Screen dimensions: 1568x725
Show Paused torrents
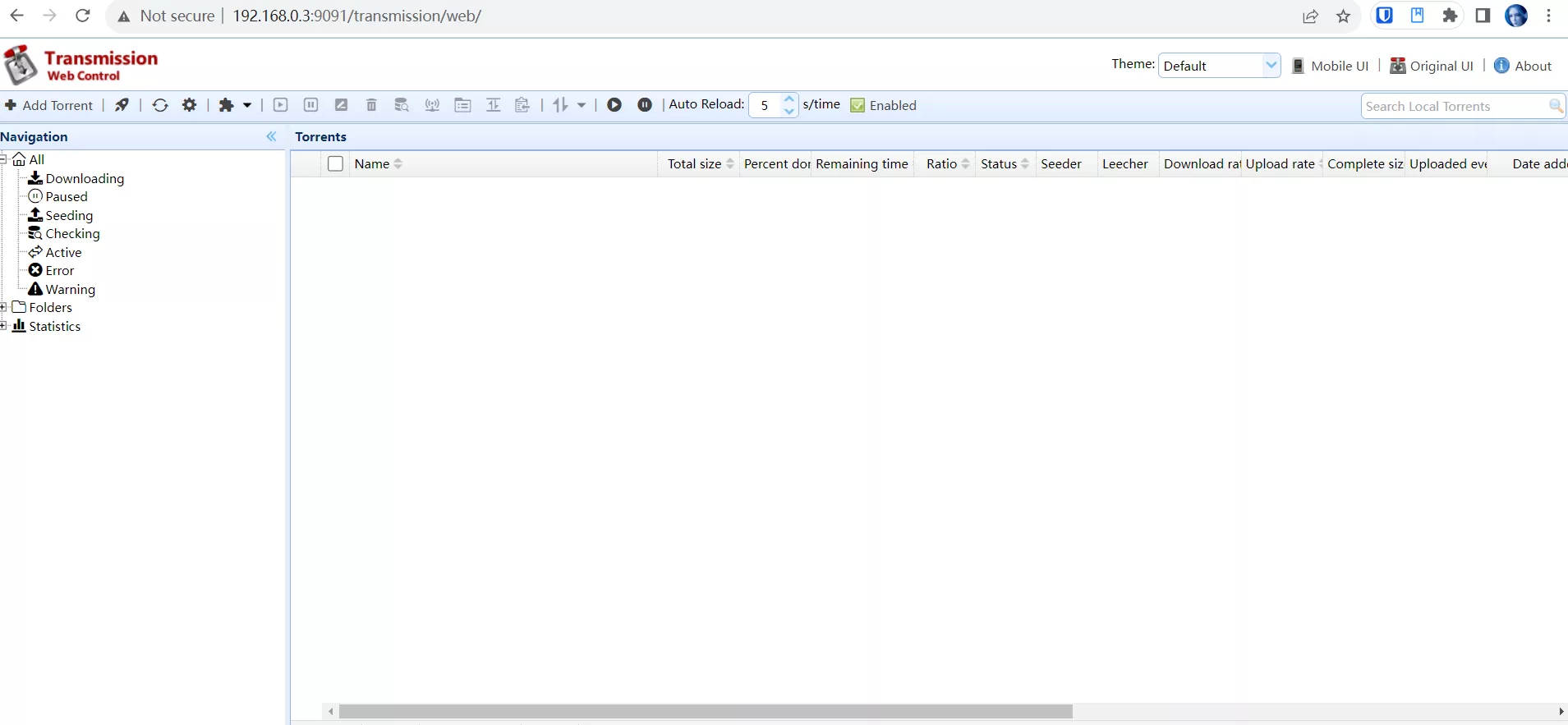[67, 196]
